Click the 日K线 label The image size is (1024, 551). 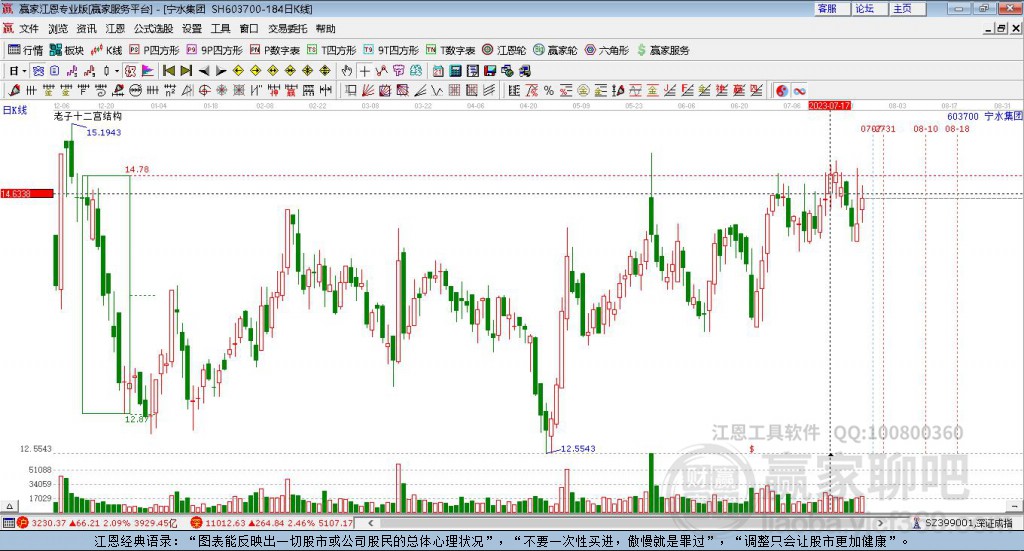pyautogui.click(x=15, y=110)
